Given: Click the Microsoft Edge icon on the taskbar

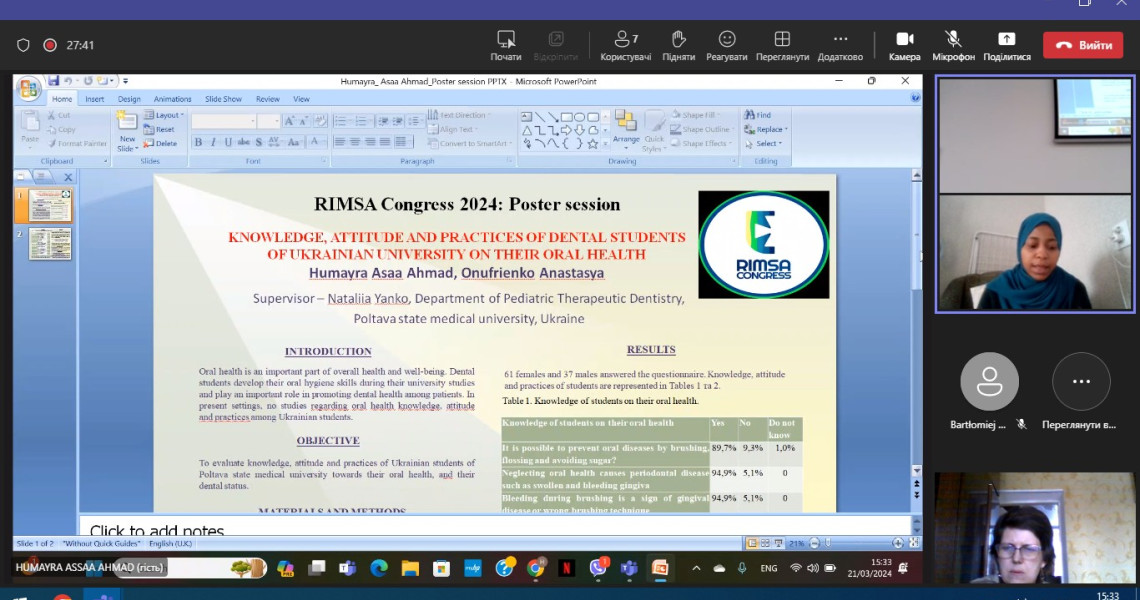Looking at the screenshot, I should pyautogui.click(x=379, y=568).
